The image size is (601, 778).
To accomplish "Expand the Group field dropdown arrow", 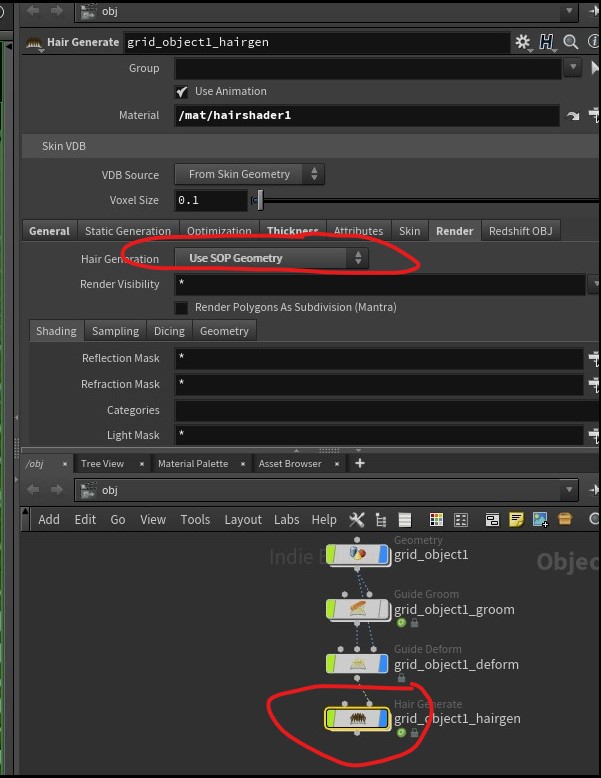I will (573, 68).
